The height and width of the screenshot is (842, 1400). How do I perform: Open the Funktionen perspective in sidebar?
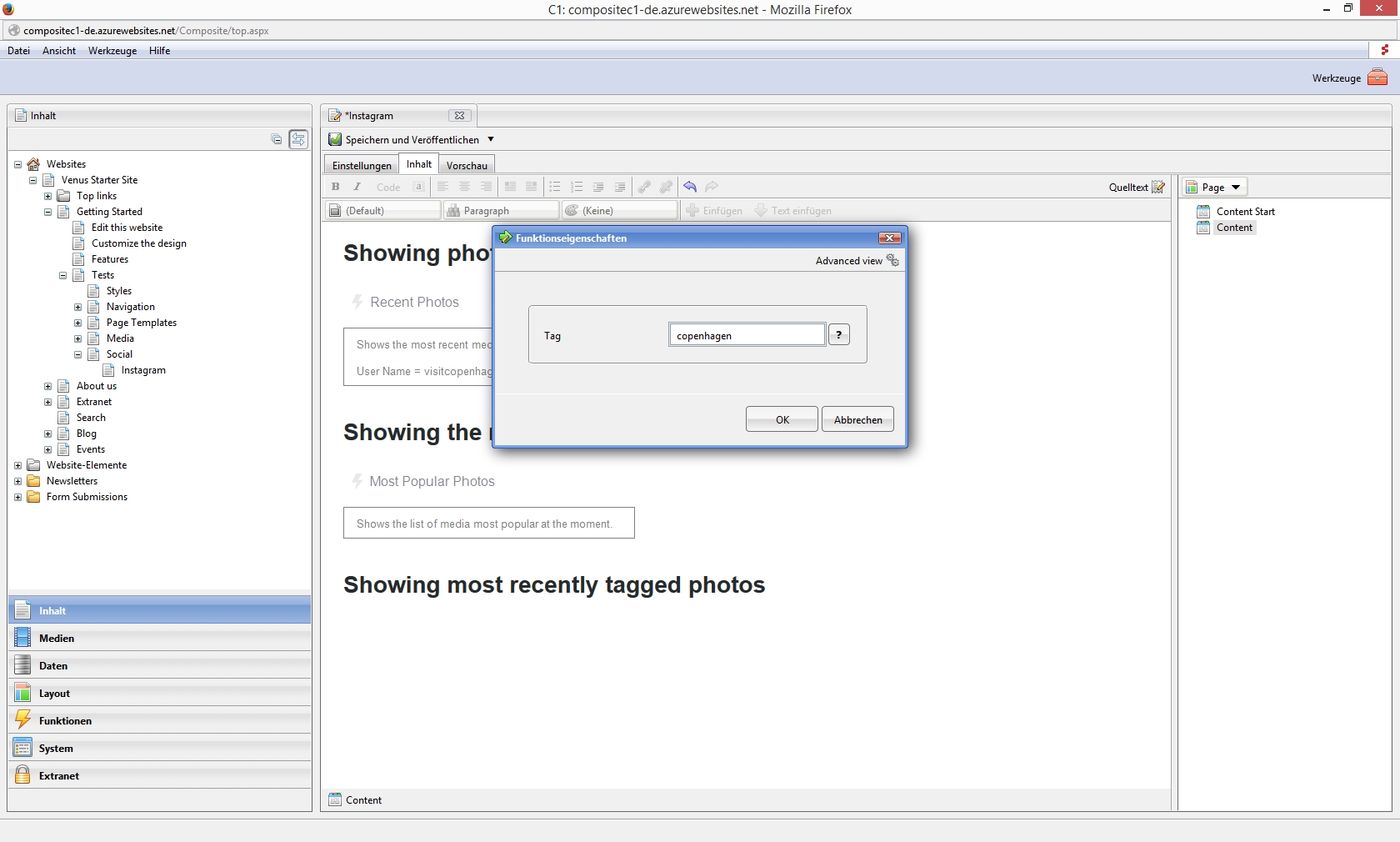65,721
